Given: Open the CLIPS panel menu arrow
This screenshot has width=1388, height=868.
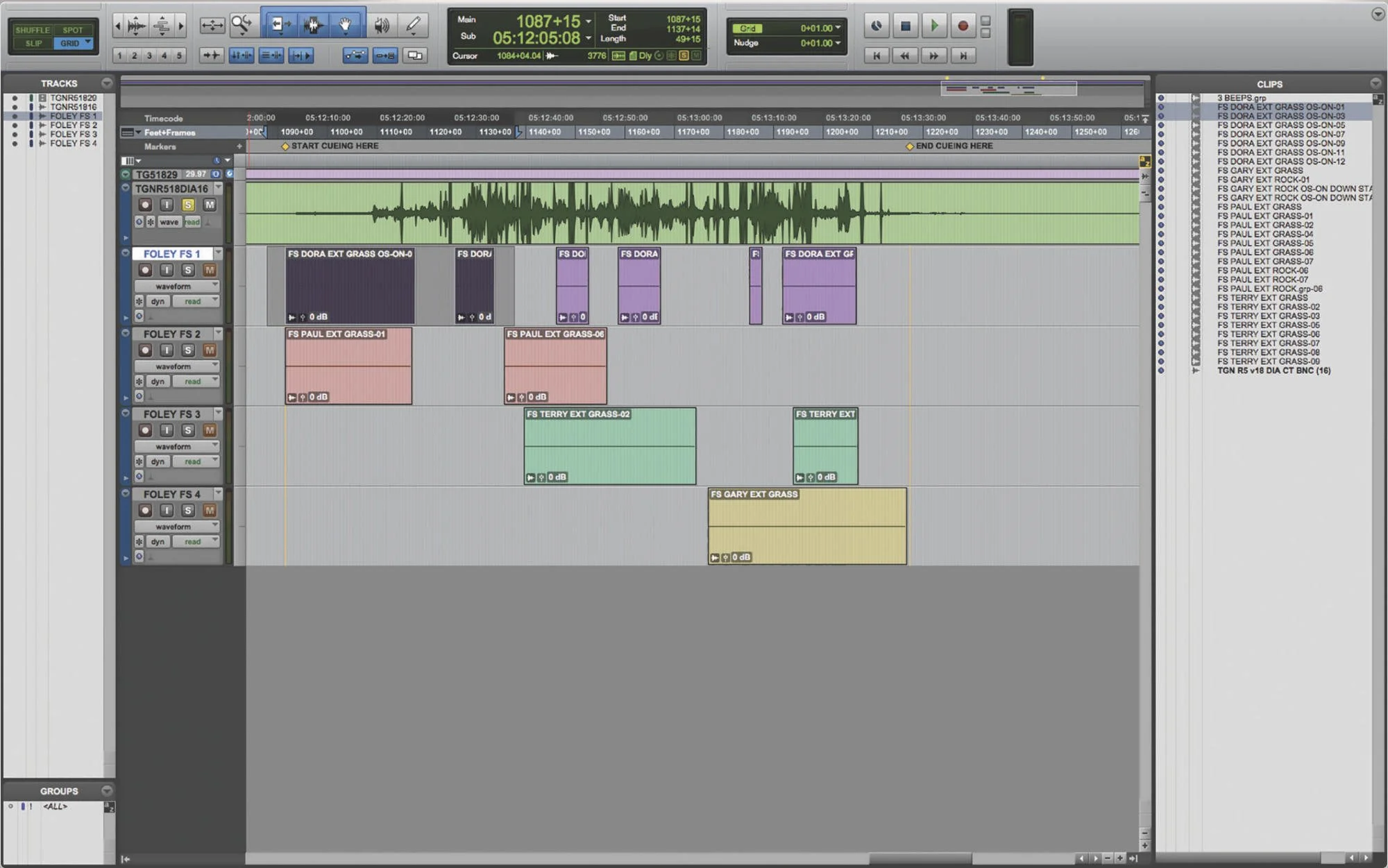Looking at the screenshot, I should (x=1375, y=83).
